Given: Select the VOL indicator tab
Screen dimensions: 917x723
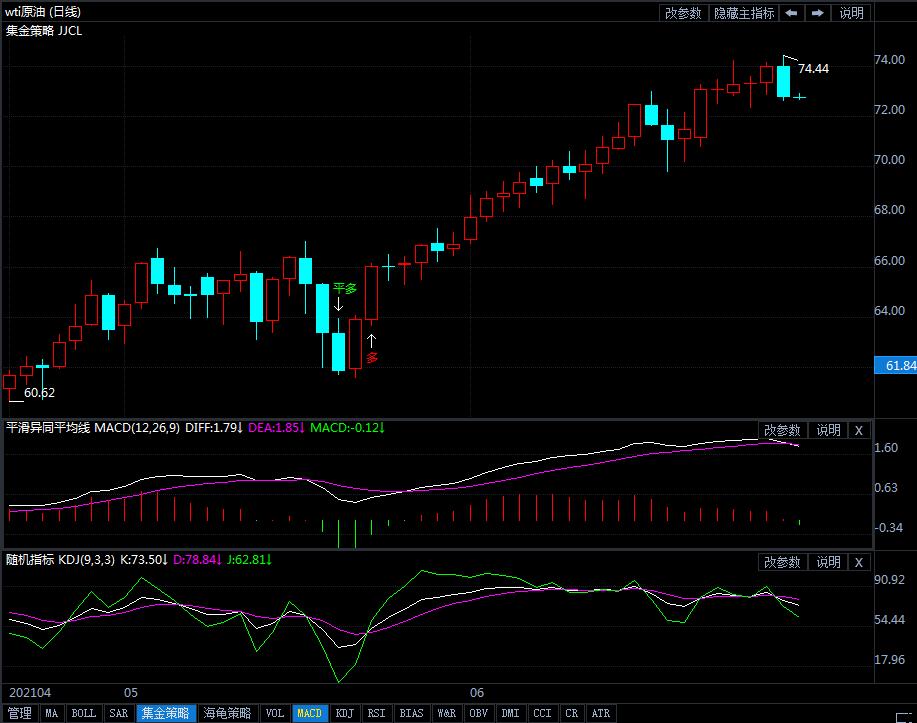Looking at the screenshot, I should click(275, 713).
